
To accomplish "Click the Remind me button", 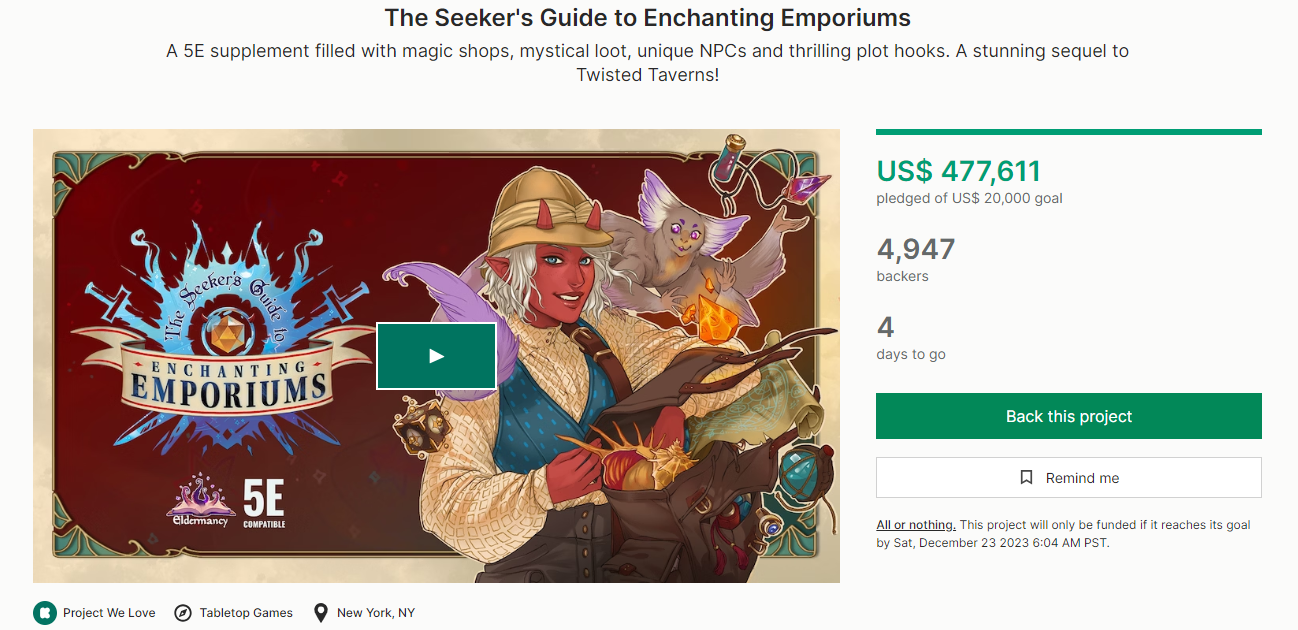I will click(1068, 478).
